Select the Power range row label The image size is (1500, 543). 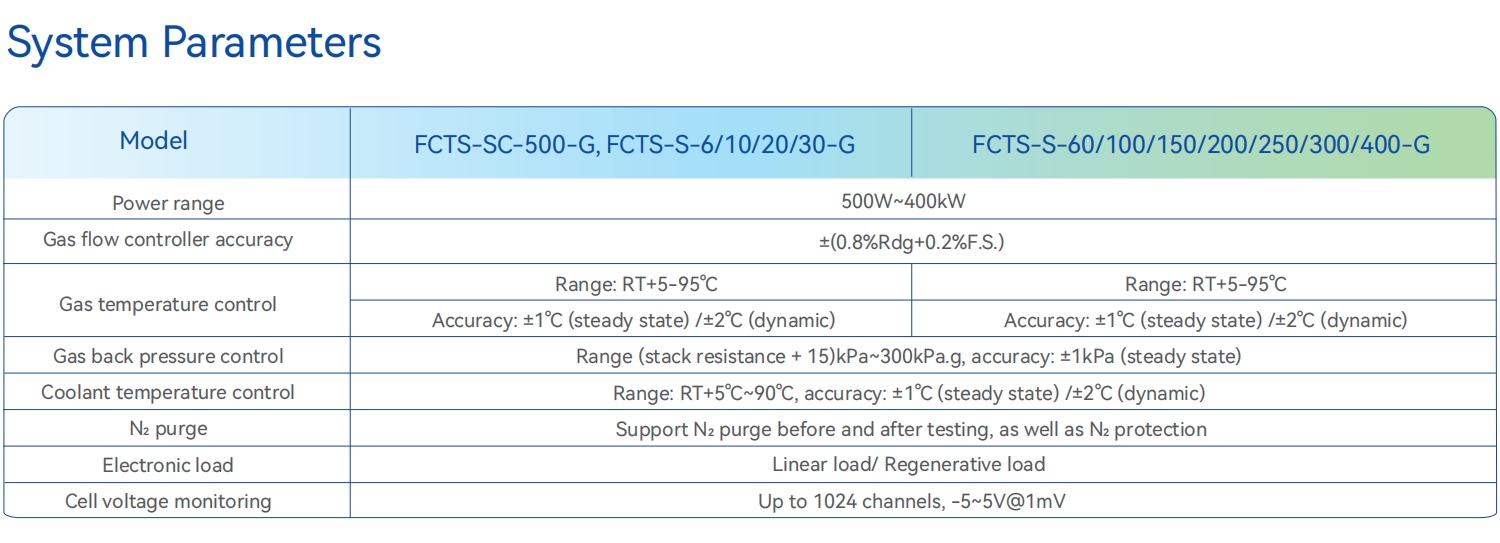pos(168,203)
